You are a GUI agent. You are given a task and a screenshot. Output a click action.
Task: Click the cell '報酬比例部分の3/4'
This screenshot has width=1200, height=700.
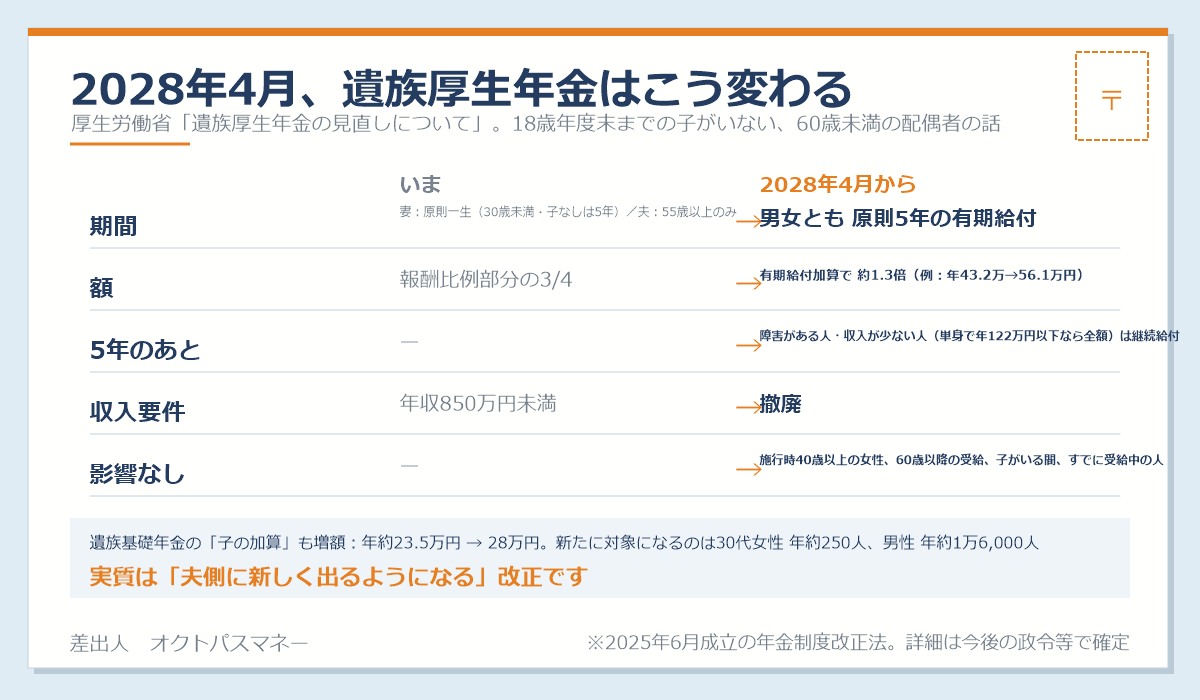486,279
